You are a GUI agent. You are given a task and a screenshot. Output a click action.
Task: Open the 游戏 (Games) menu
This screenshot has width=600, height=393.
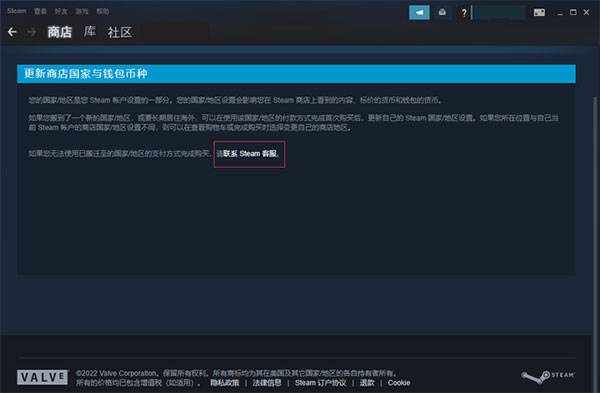pos(82,11)
